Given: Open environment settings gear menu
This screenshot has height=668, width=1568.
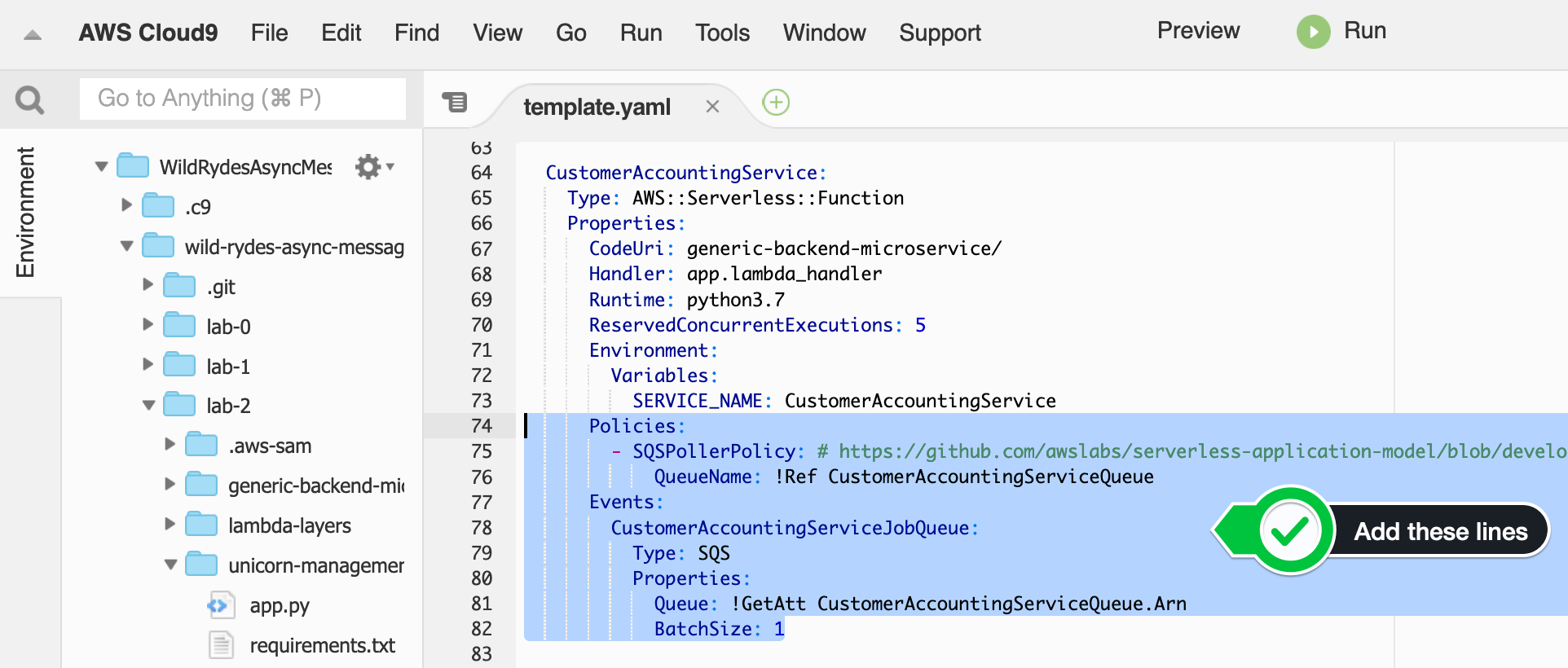Looking at the screenshot, I should pos(374,167).
